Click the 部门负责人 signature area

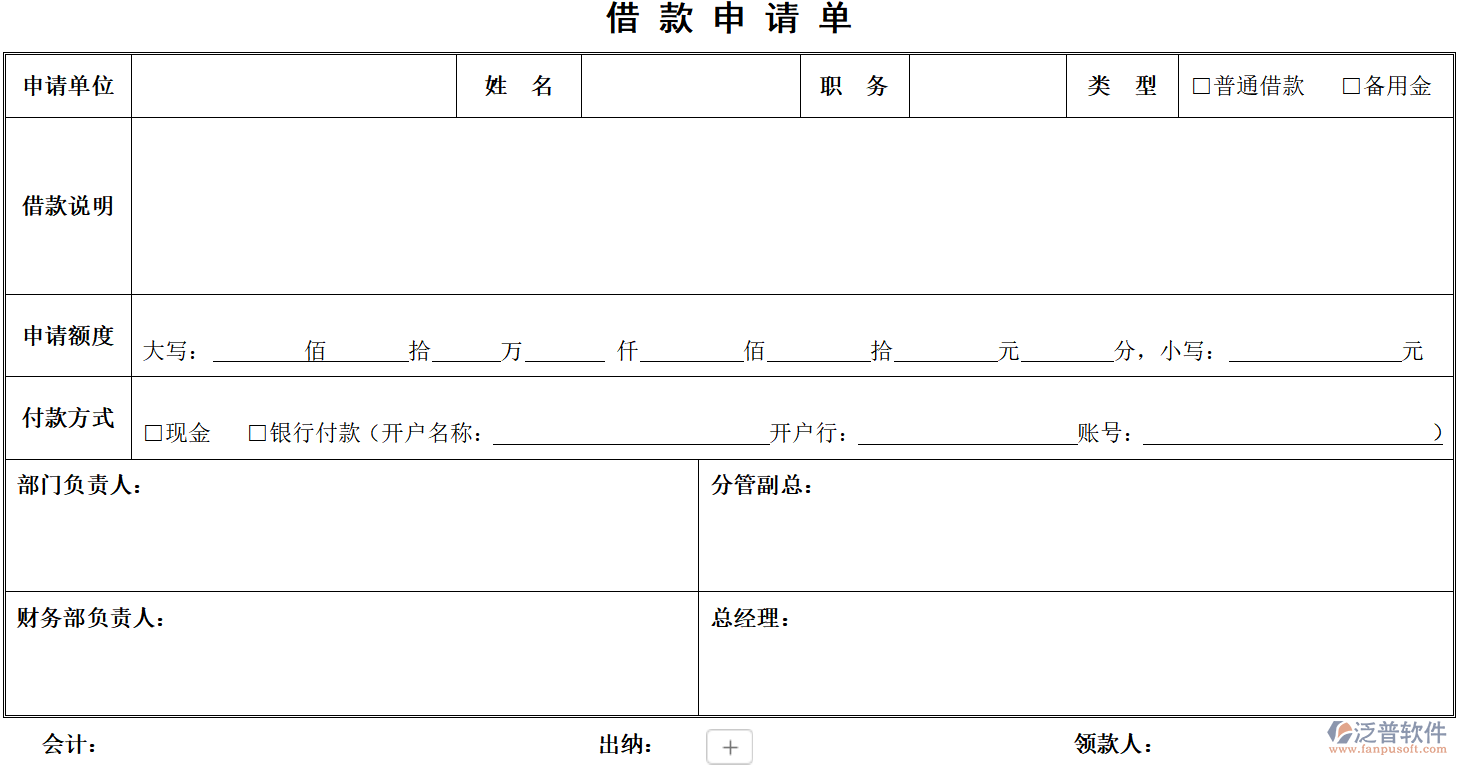click(350, 525)
